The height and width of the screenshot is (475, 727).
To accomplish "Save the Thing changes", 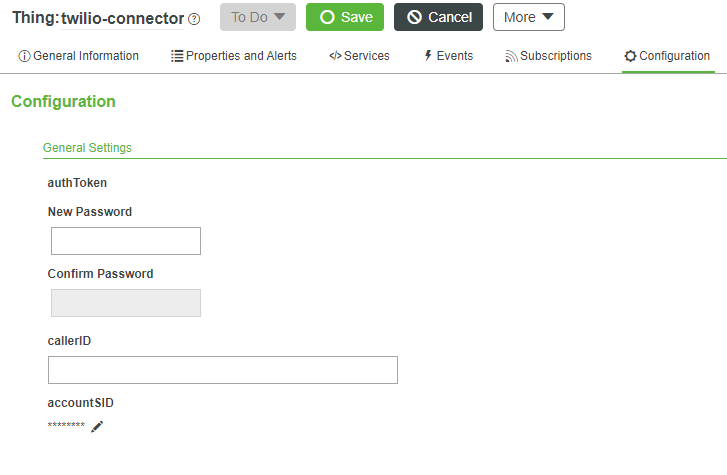I will (x=344, y=17).
